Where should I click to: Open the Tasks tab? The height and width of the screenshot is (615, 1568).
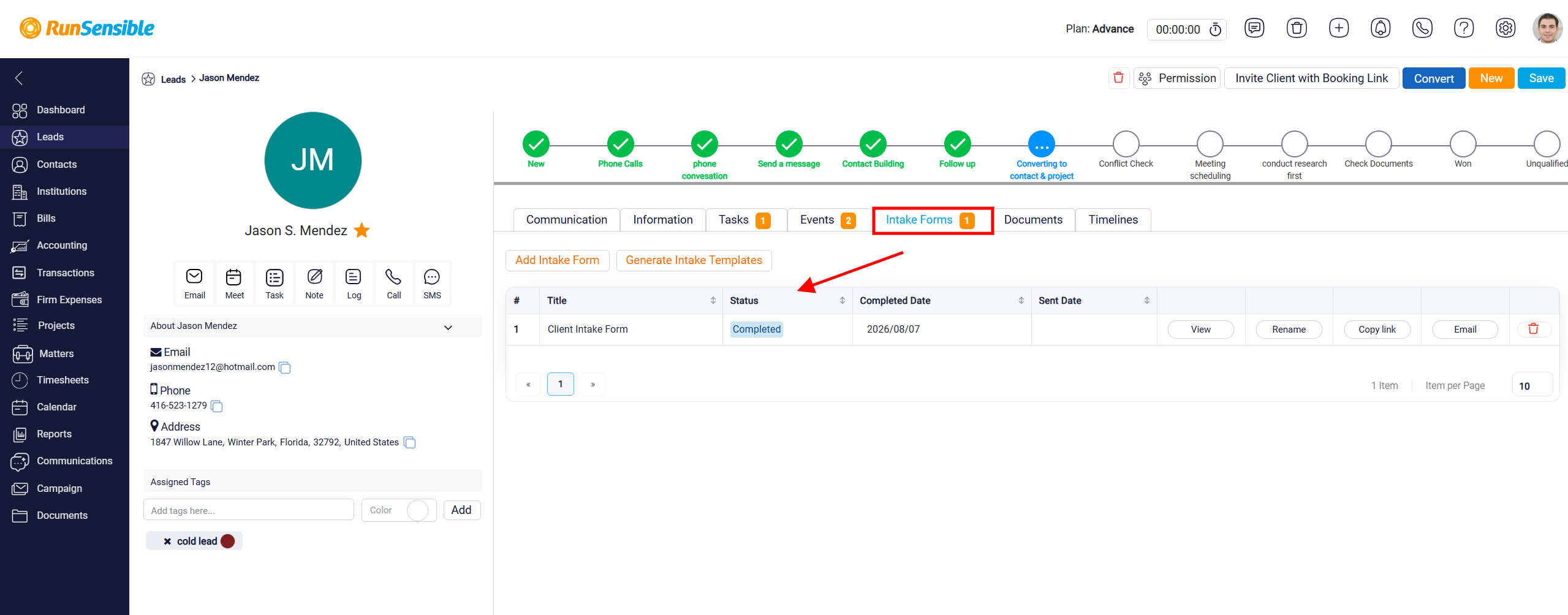[745, 220]
